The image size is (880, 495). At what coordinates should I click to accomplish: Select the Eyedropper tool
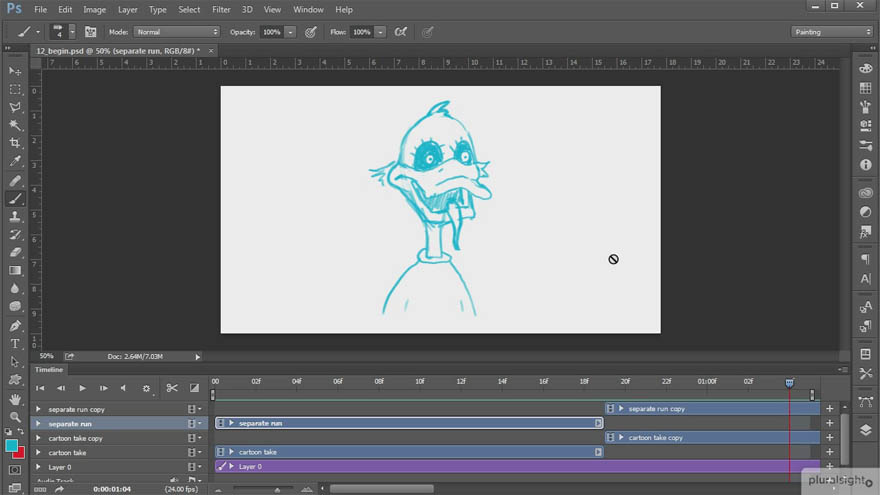click(x=15, y=161)
